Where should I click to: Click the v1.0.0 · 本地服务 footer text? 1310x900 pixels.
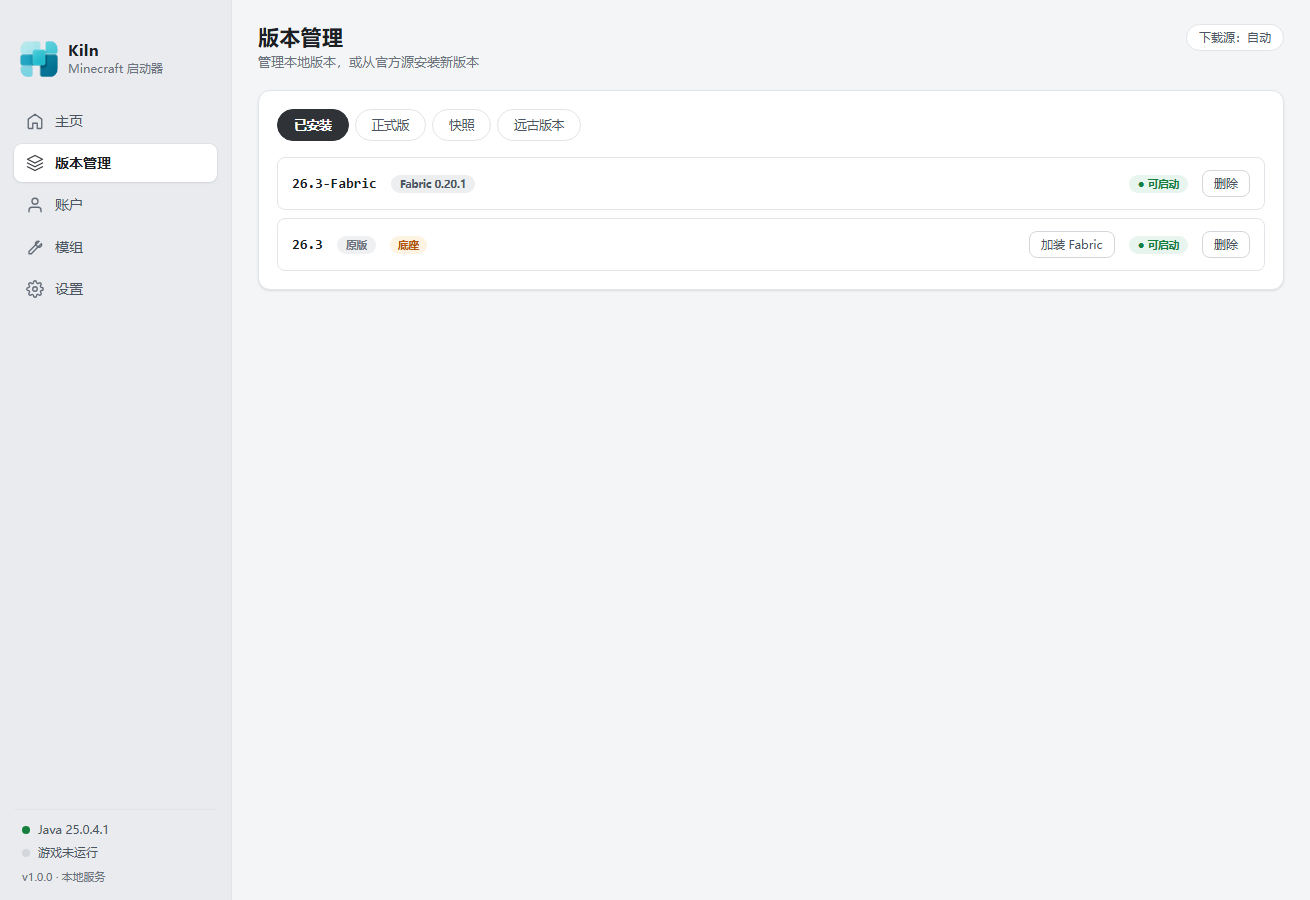click(63, 877)
